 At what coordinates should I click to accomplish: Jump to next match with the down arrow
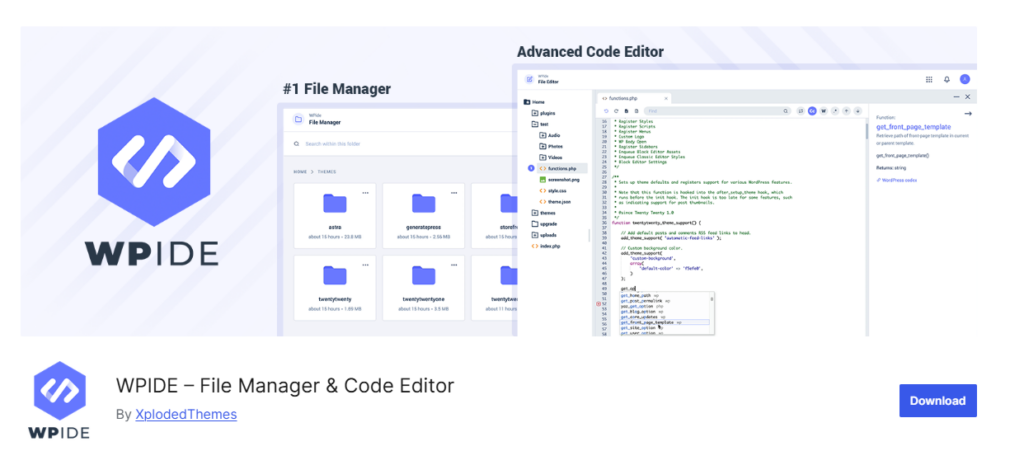(857, 111)
